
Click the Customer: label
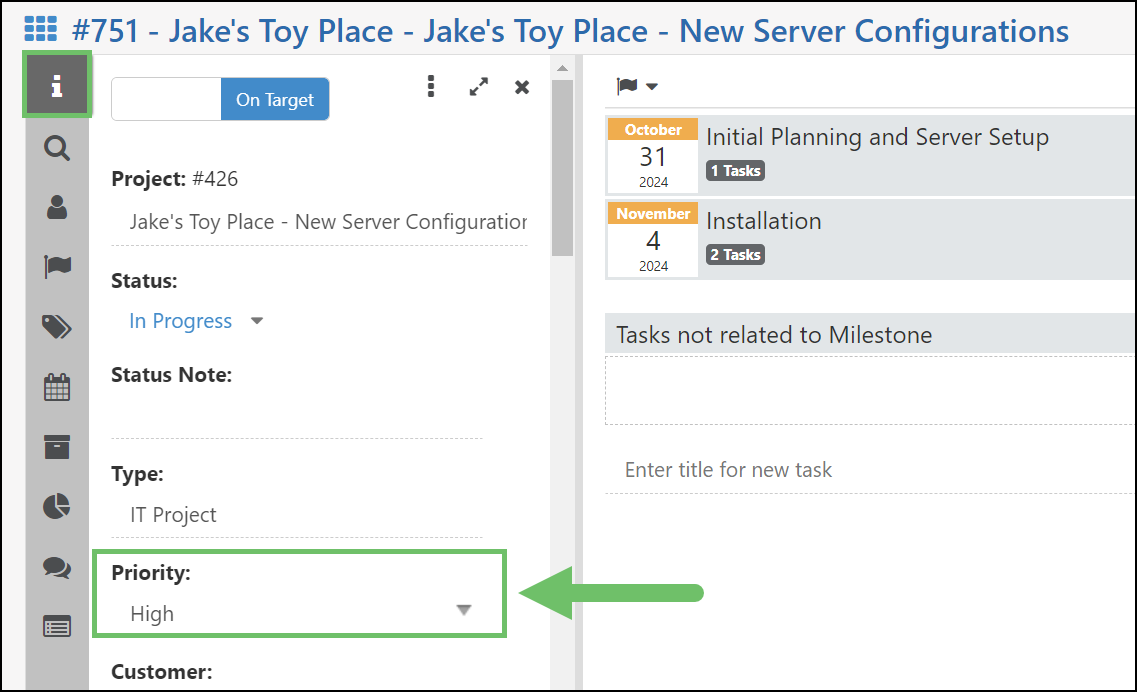tap(162, 672)
